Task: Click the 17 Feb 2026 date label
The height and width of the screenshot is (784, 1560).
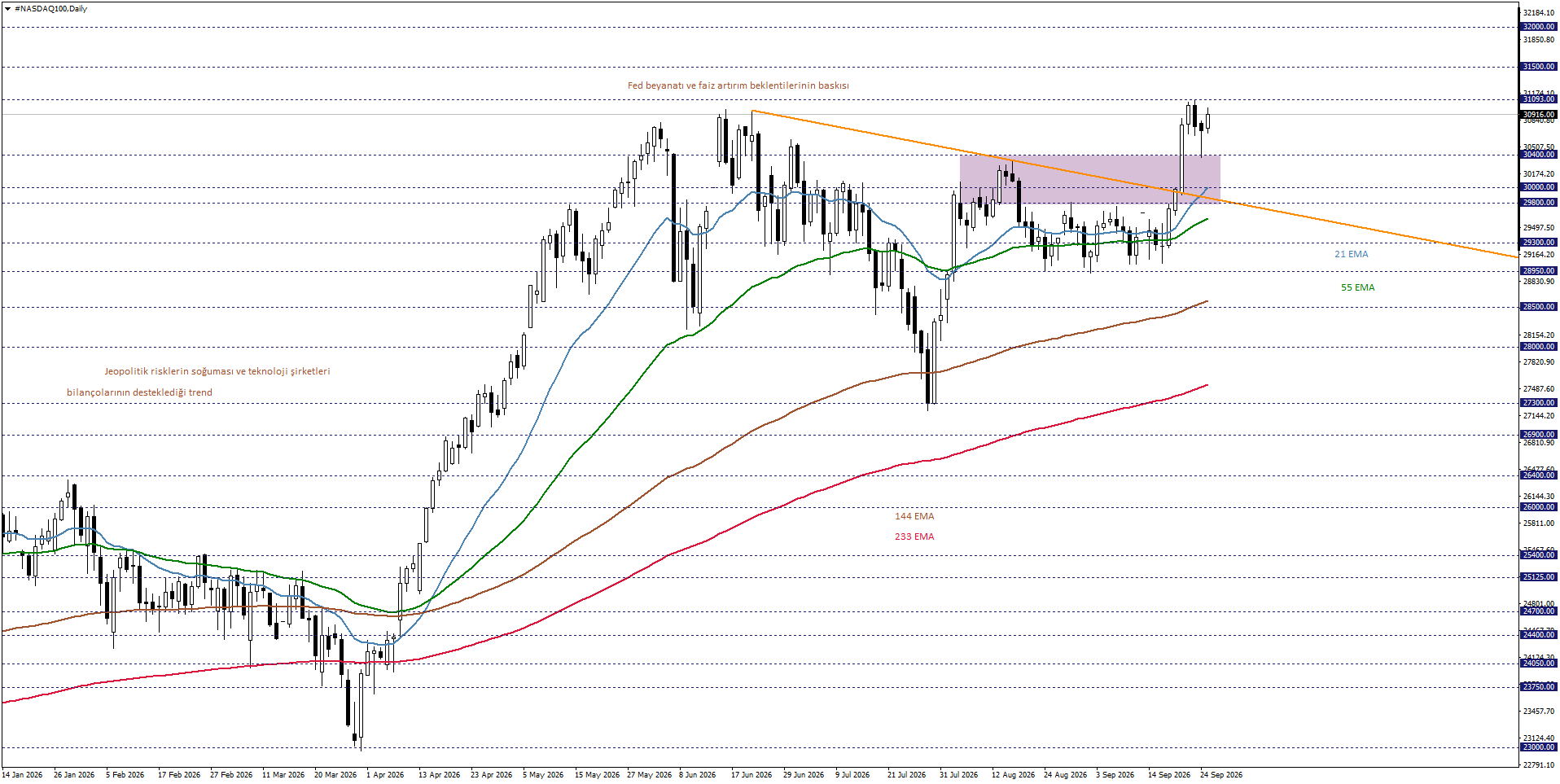Action: point(179,775)
